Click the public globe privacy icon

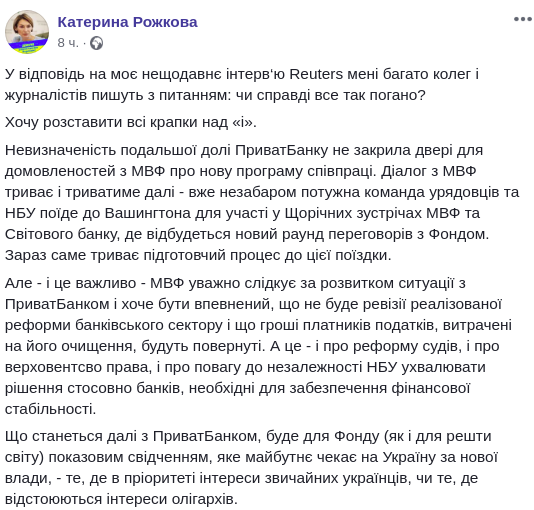(96, 43)
